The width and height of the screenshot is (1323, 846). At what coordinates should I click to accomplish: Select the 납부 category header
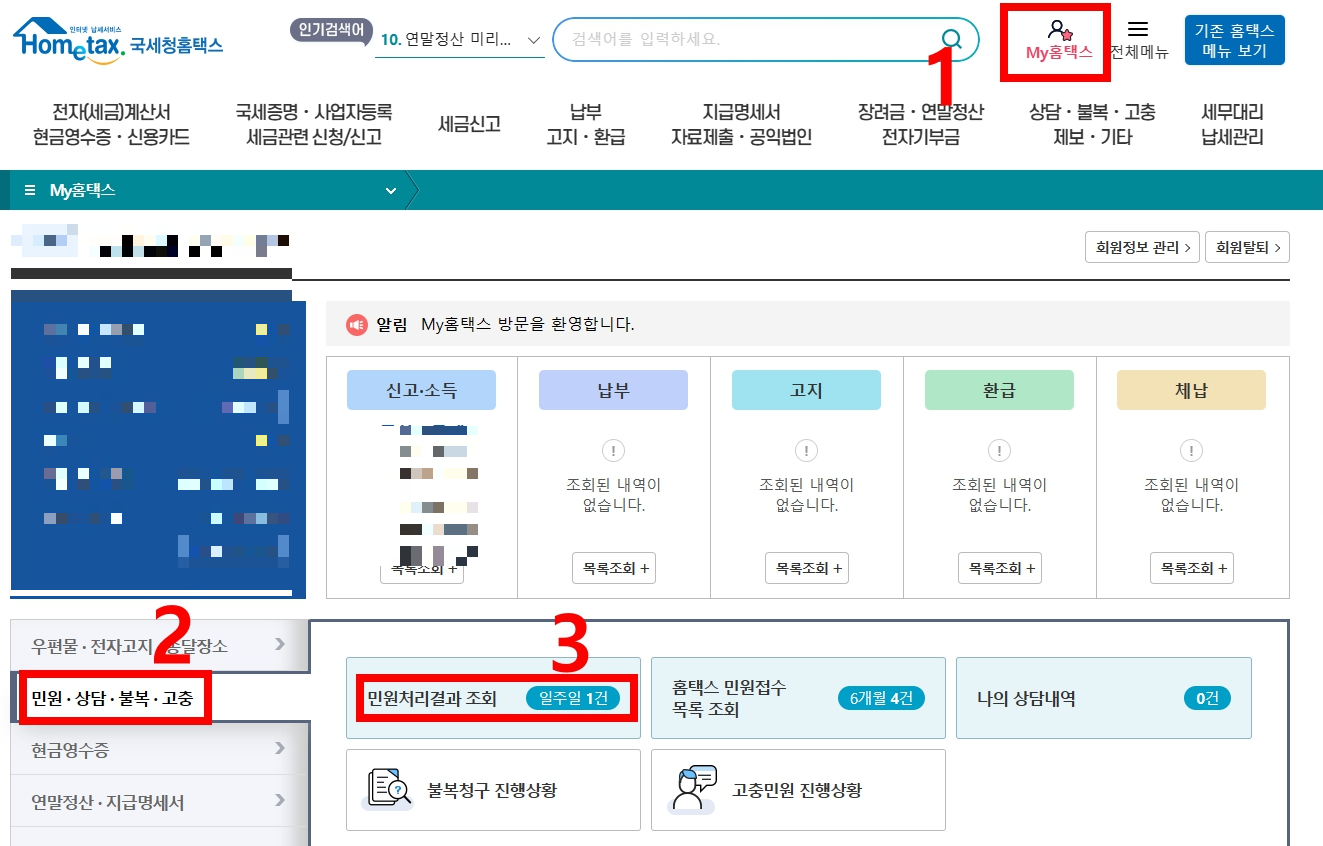(613, 390)
